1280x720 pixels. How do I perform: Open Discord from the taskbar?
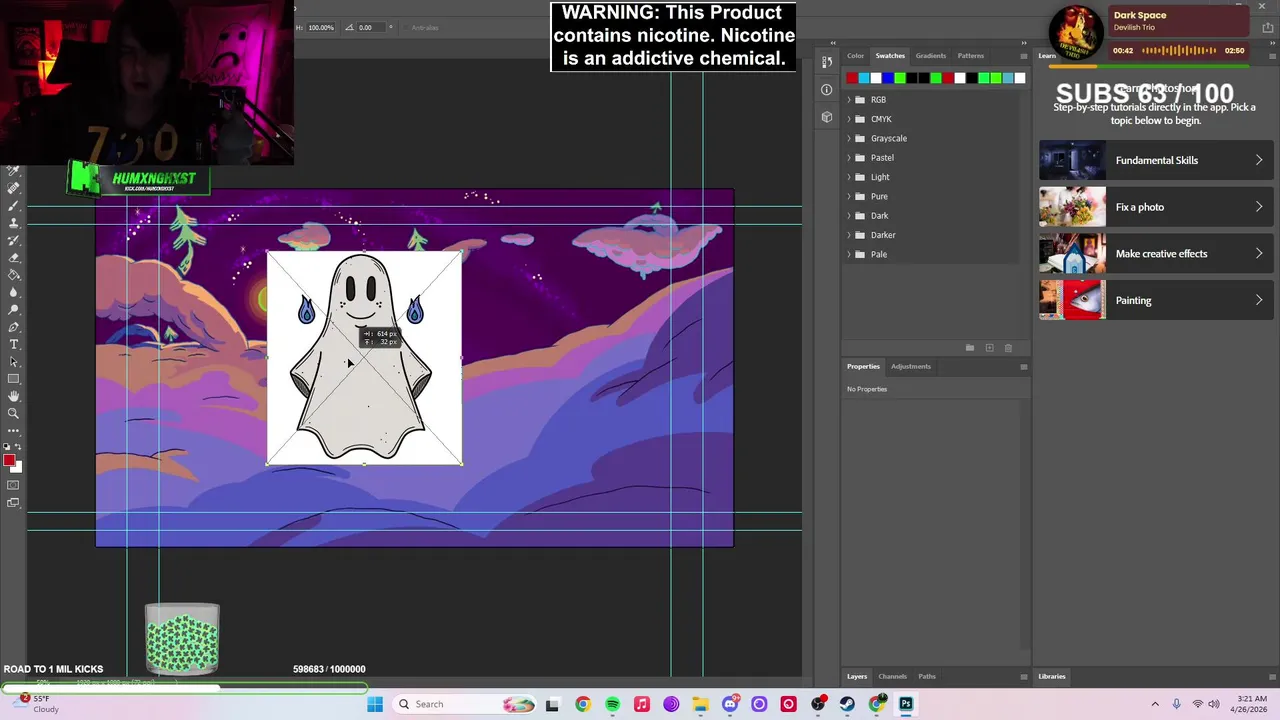[x=730, y=704]
